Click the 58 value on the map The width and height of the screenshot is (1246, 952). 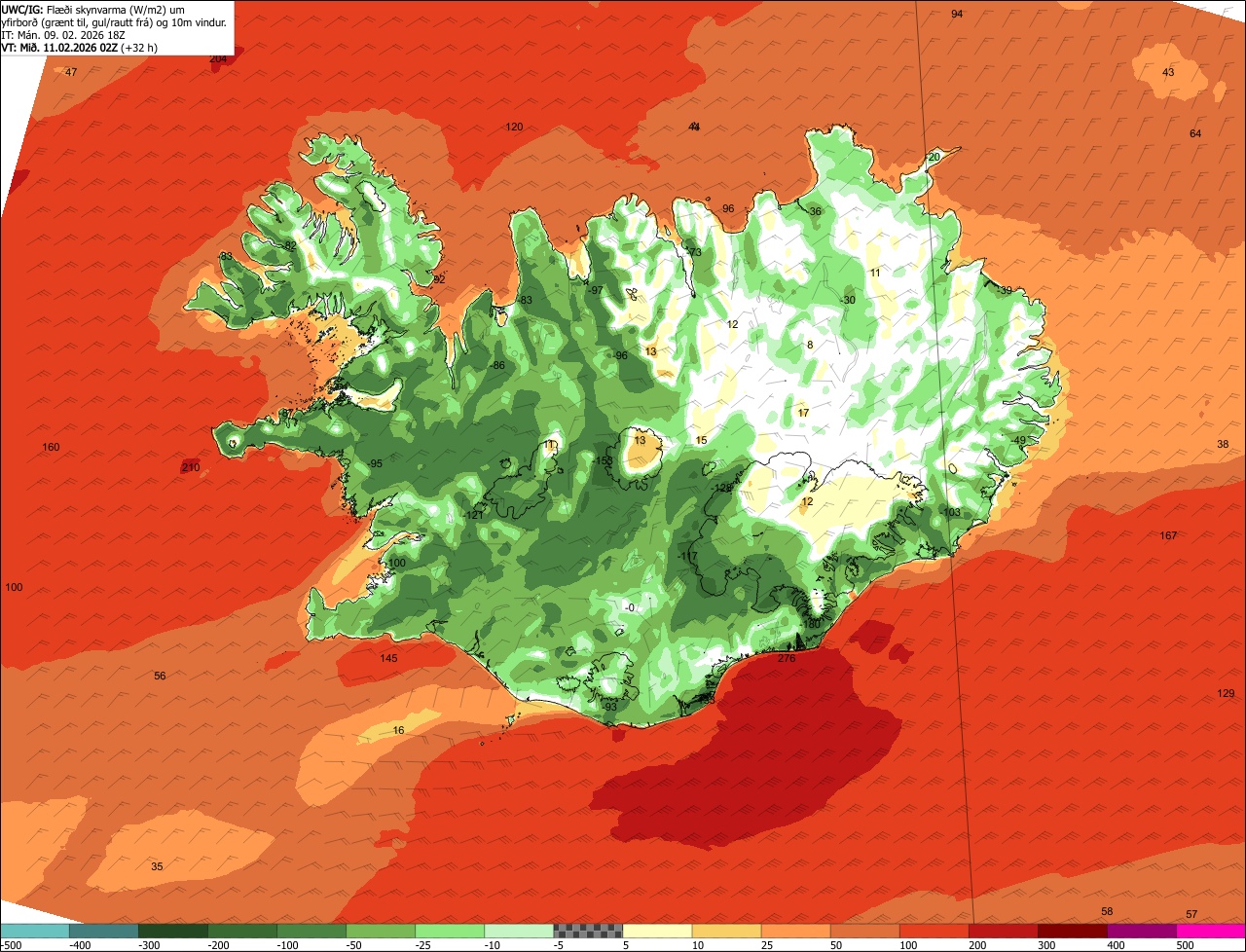tap(1107, 912)
